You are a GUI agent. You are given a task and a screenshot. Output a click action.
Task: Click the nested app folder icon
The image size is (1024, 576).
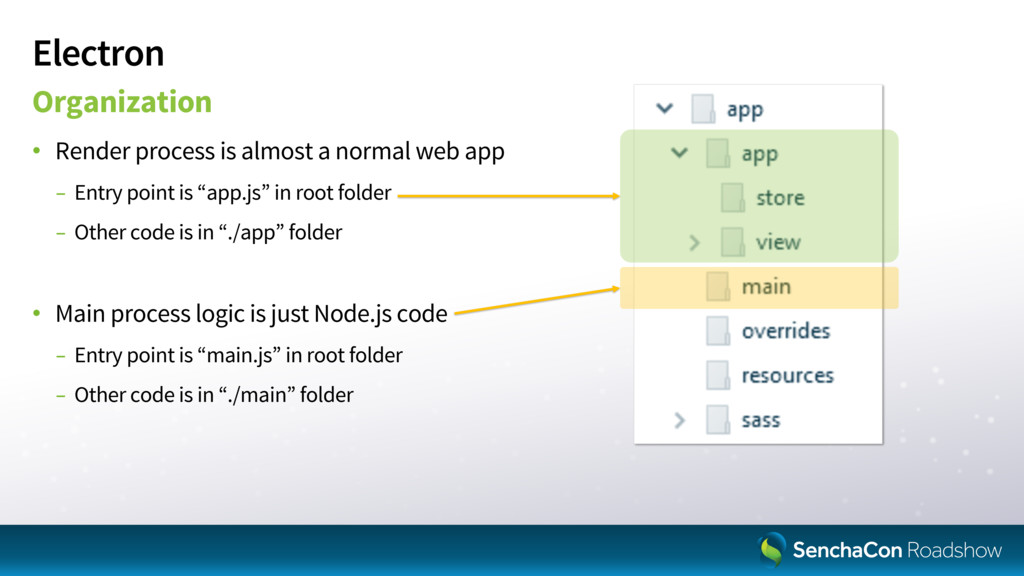pyautogui.click(x=718, y=153)
